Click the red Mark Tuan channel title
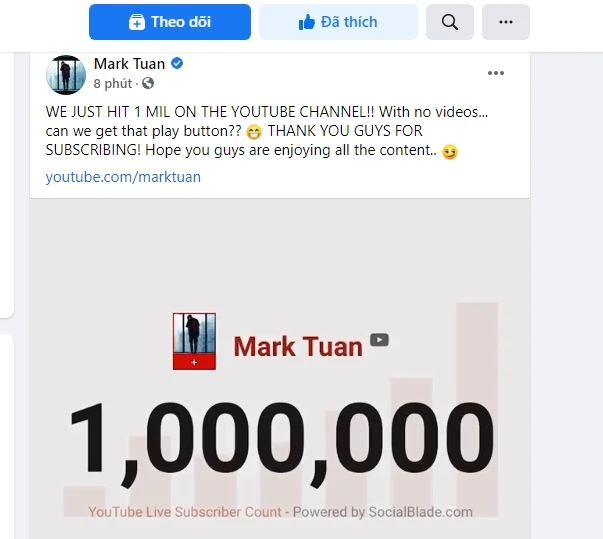The width and height of the screenshot is (603, 539). coord(298,347)
